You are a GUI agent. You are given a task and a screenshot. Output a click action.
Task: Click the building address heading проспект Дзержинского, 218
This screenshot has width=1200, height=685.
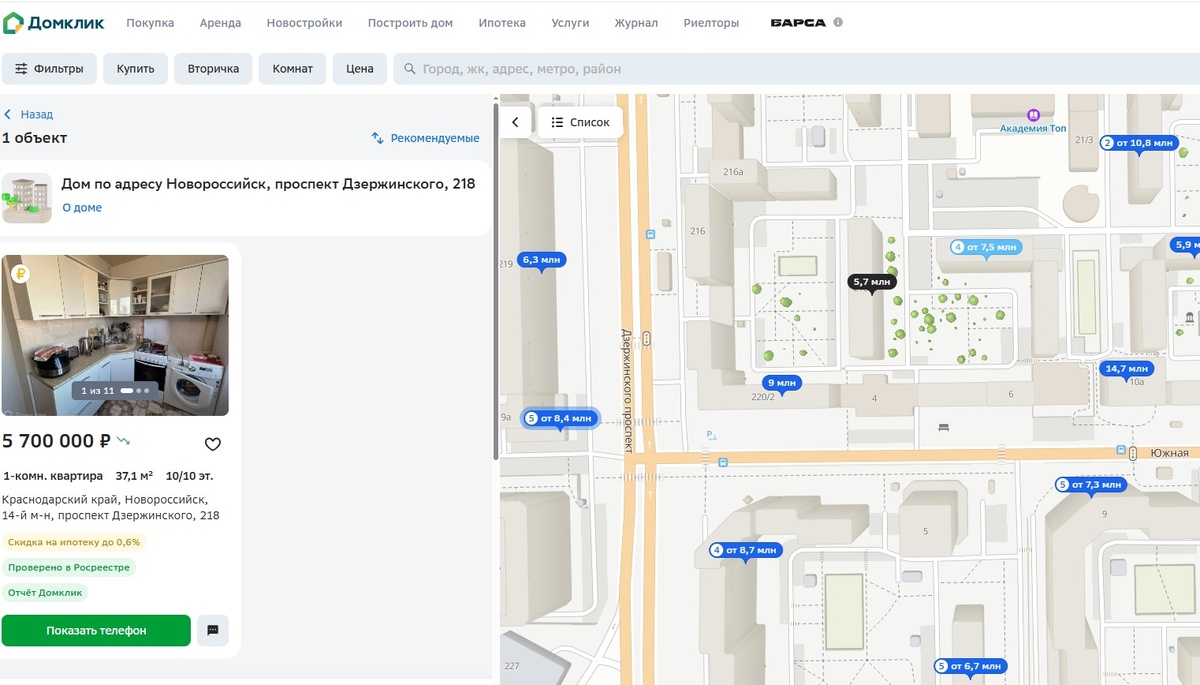[x=268, y=184]
